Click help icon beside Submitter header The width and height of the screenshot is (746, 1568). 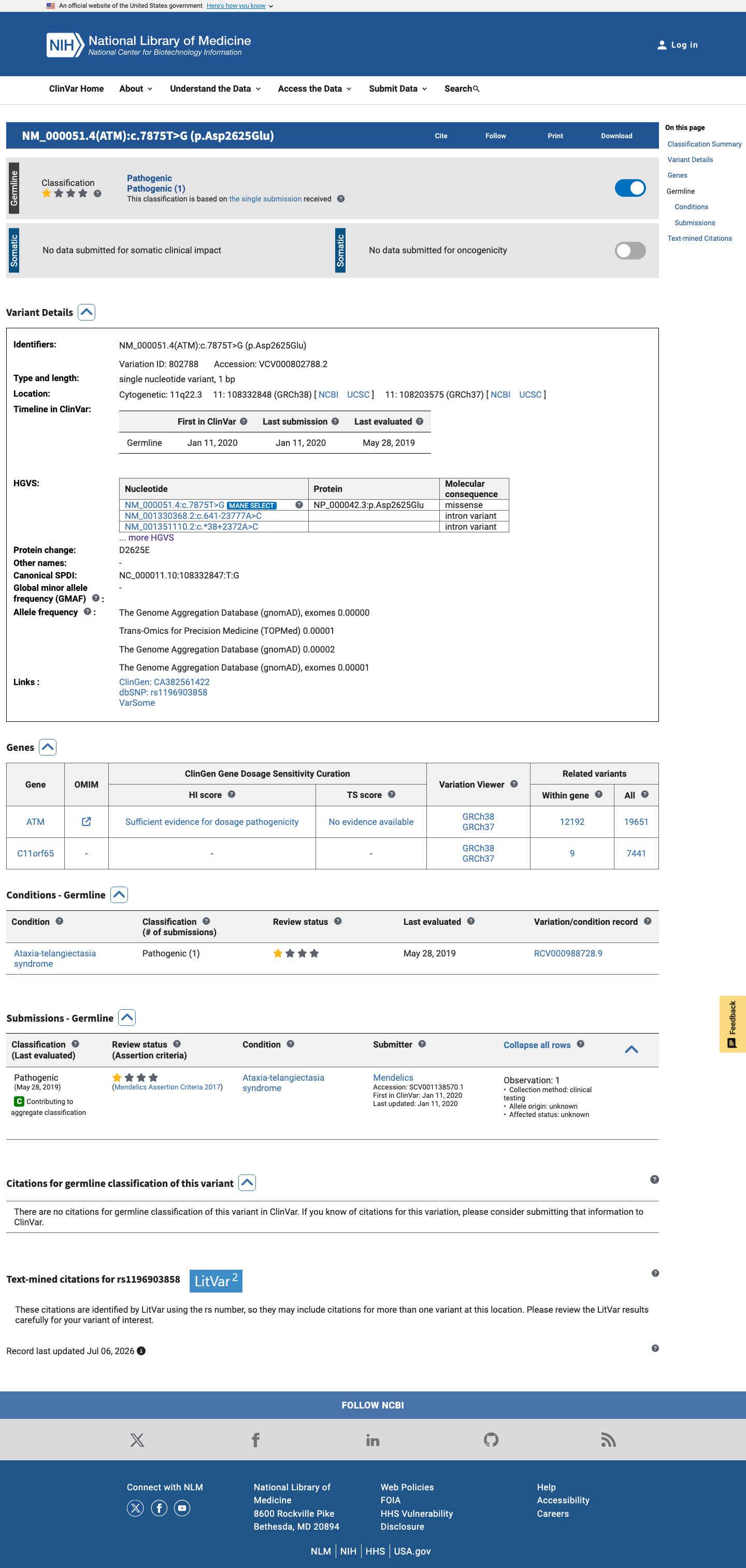coord(422,1044)
